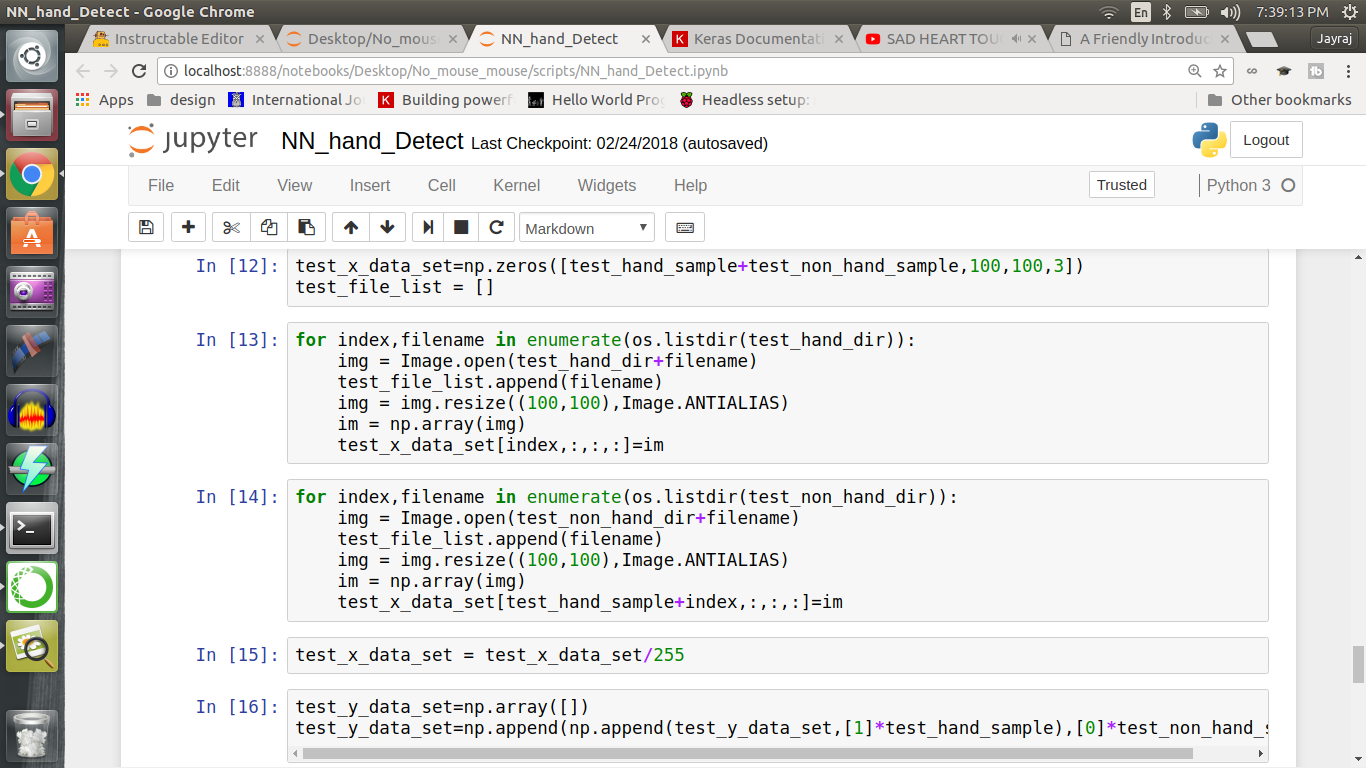Open the zoom magnifier icon in the address bar

pos(1195,71)
